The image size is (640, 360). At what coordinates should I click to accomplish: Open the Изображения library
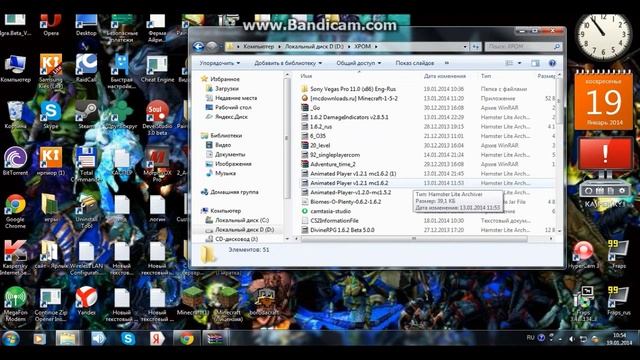tap(233, 164)
